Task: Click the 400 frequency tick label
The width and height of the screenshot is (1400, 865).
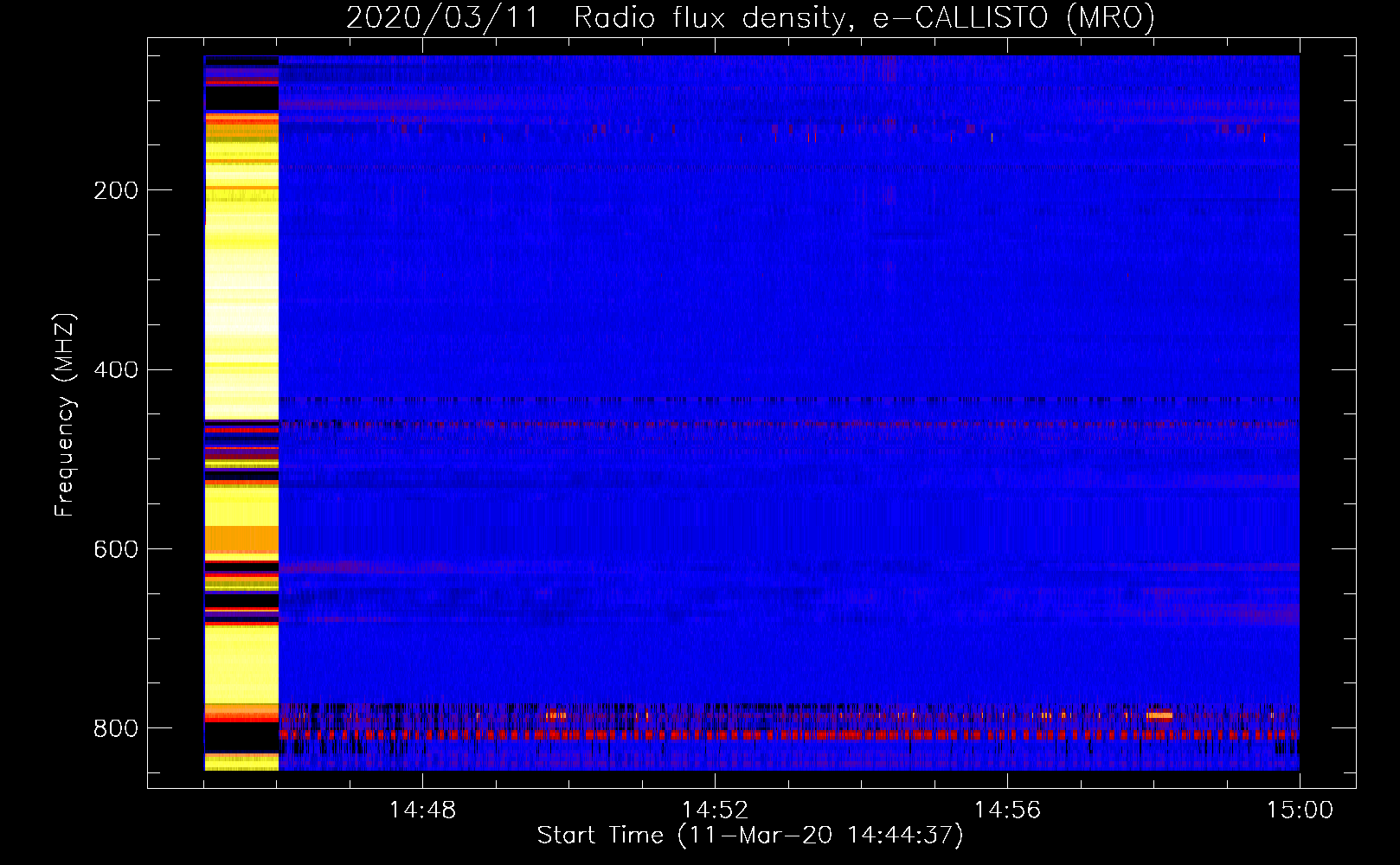Action: 115,370
